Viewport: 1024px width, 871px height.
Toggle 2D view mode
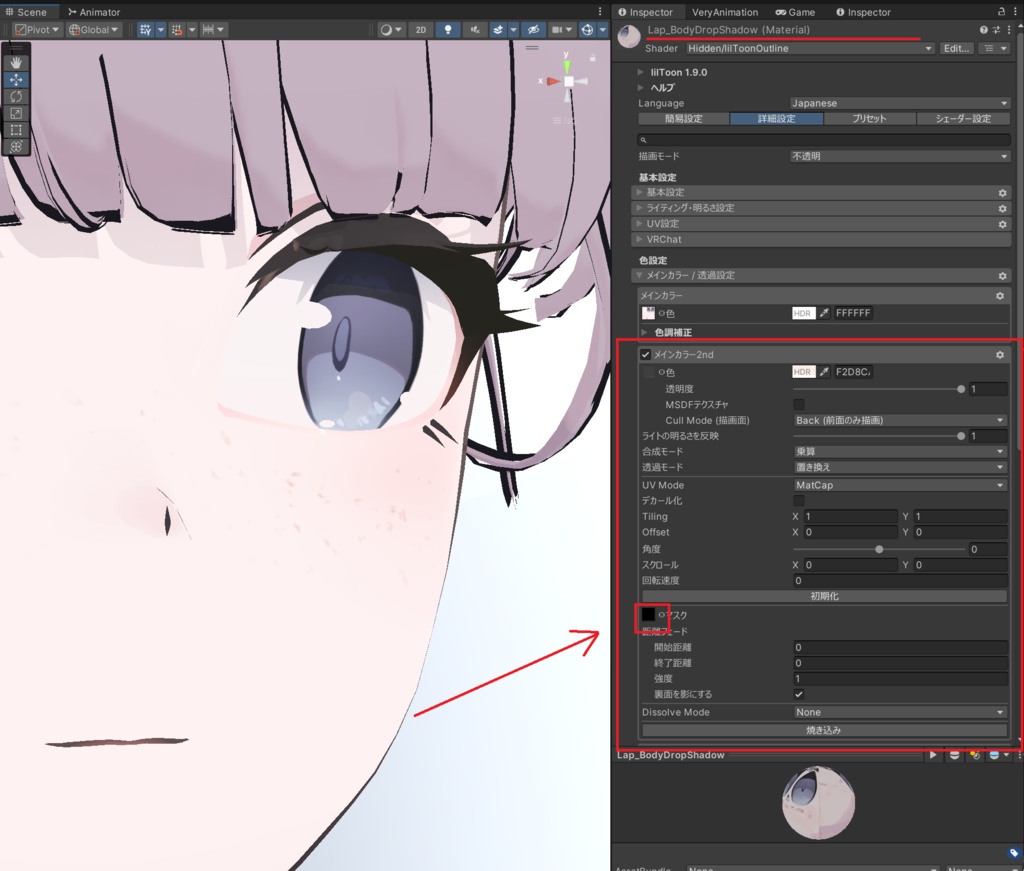pyautogui.click(x=421, y=29)
